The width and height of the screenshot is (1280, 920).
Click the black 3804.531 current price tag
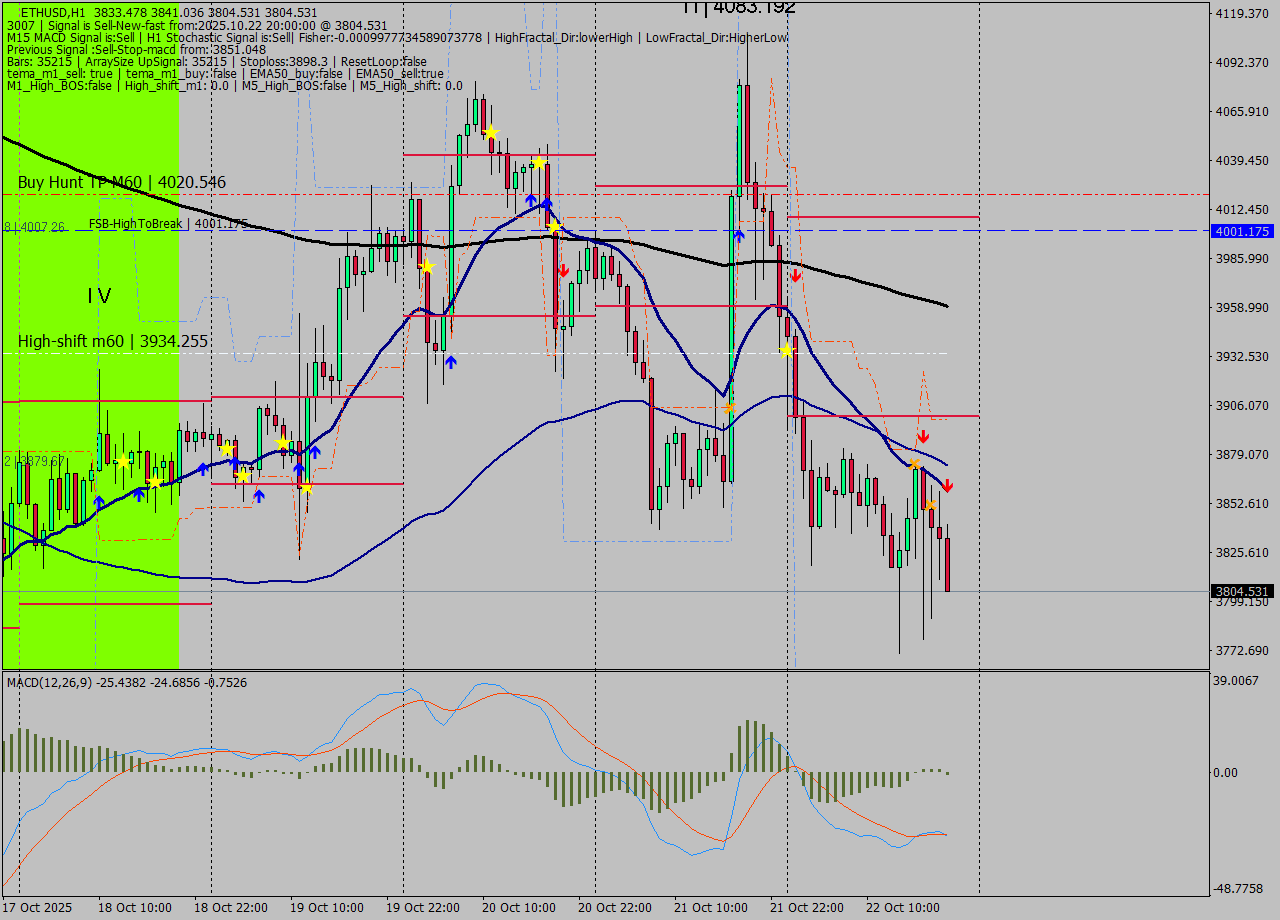tap(1241, 591)
